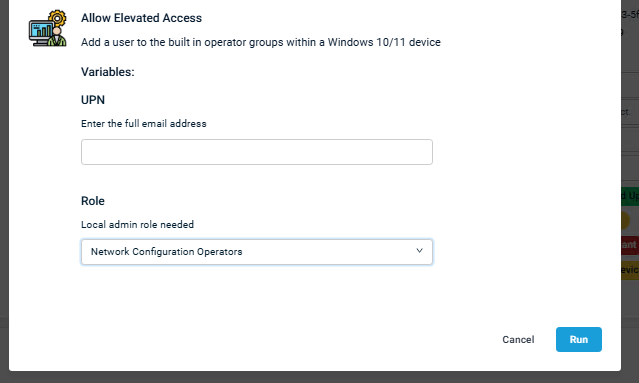This screenshot has height=383, width=639.
Task: Click the Allow Elevated Access computer-user icon
Action: click(x=48, y=29)
